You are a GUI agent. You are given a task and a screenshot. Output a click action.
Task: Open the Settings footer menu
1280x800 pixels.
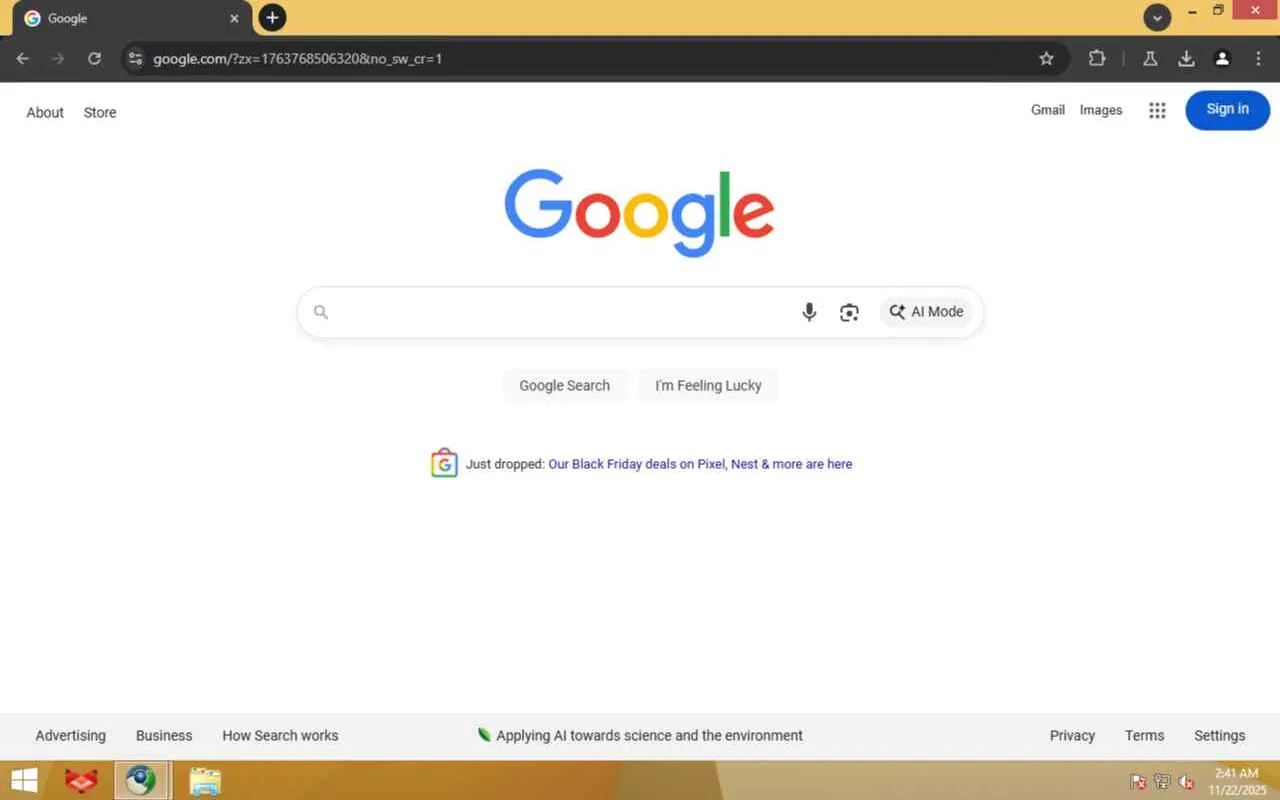point(1219,735)
